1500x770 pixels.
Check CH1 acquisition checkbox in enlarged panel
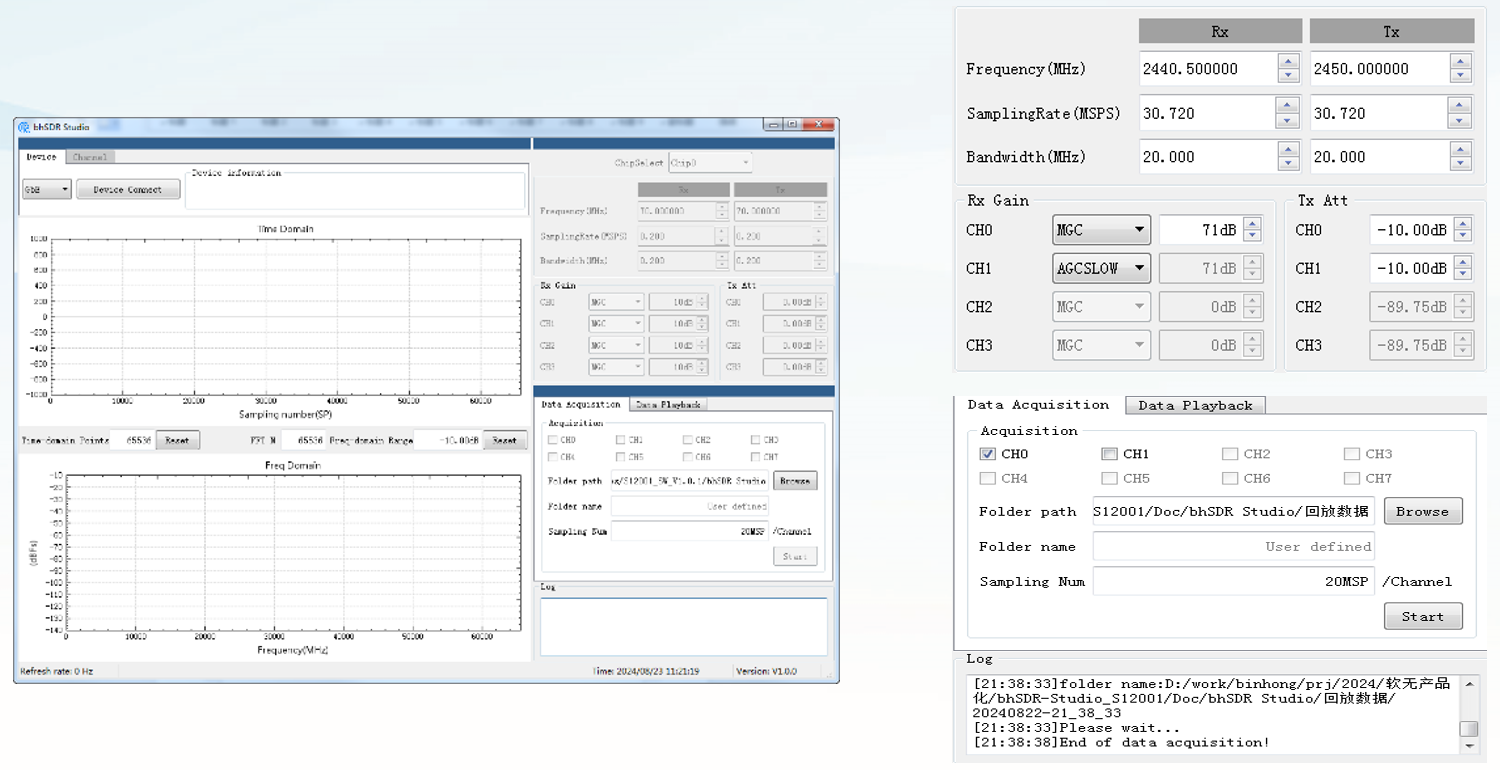1109,454
